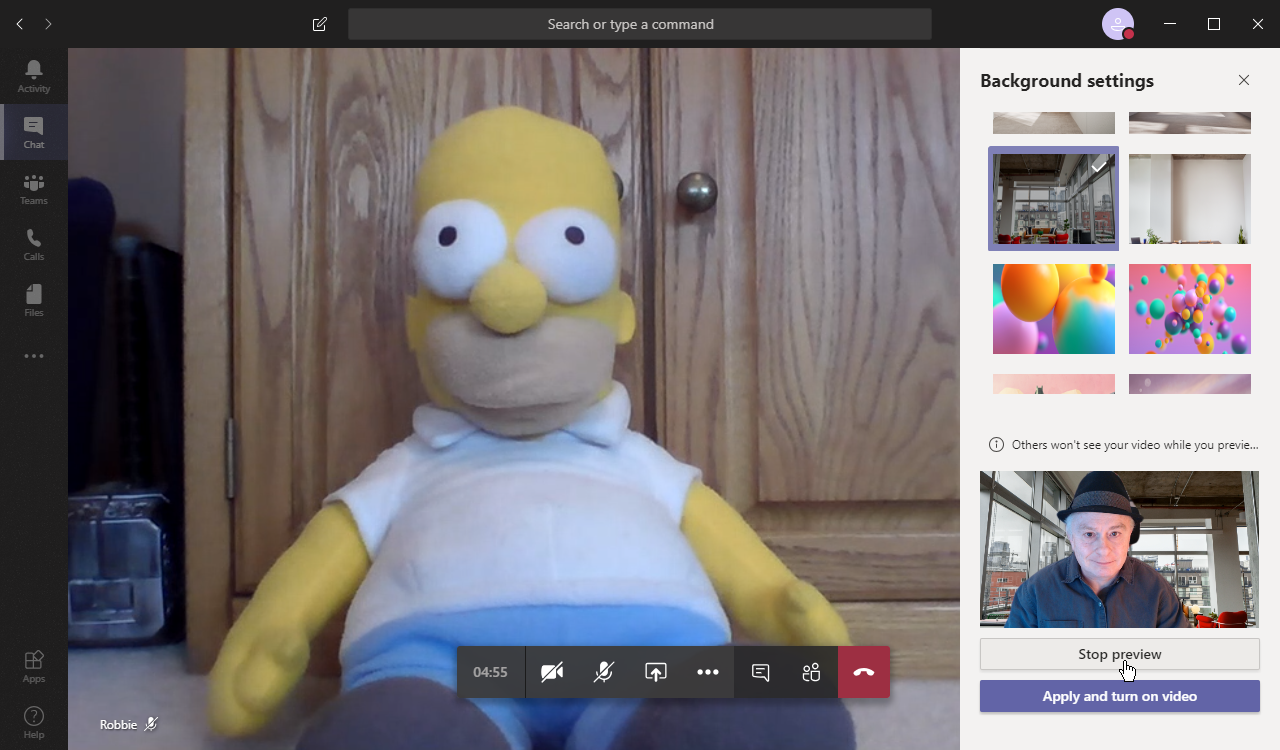This screenshot has width=1280, height=750.
Task: Open the Teams section
Action: tap(34, 188)
